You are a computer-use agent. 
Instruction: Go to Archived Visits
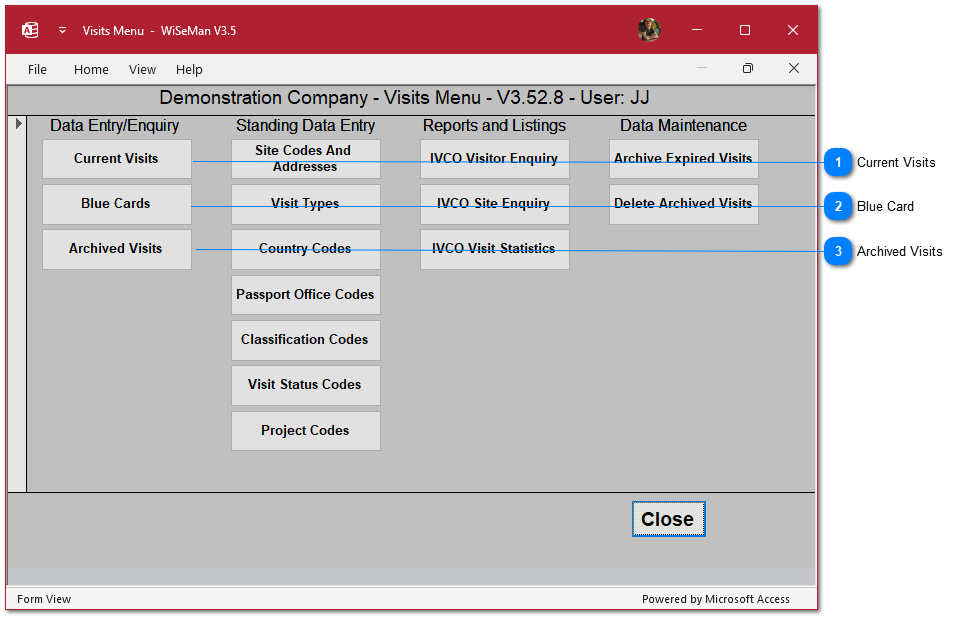(x=116, y=249)
